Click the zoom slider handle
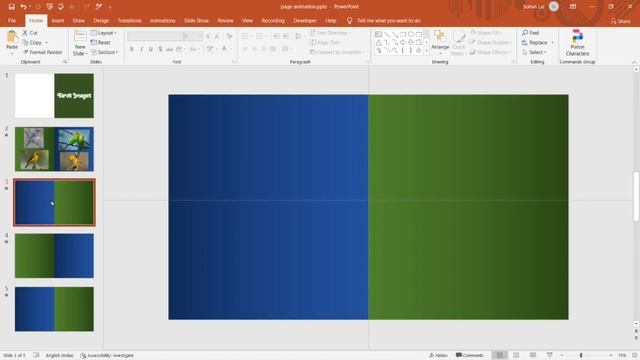640x360 pixels. (581, 356)
